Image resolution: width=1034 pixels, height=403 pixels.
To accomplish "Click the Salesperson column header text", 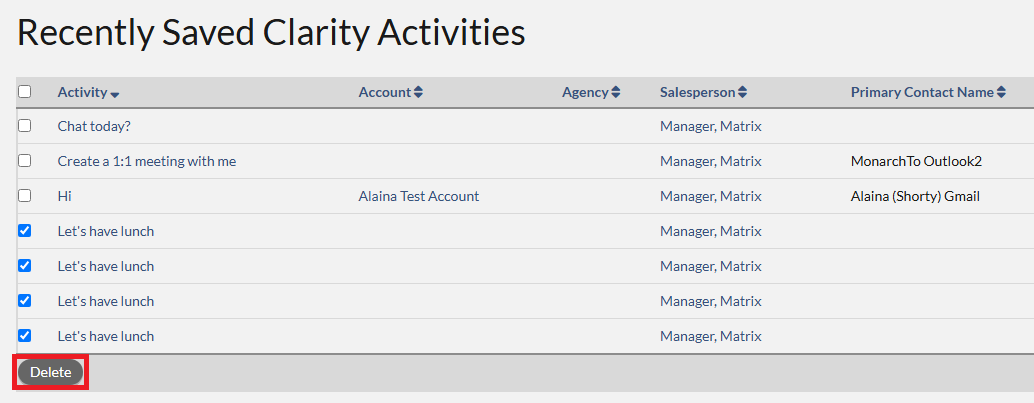I will click(697, 92).
